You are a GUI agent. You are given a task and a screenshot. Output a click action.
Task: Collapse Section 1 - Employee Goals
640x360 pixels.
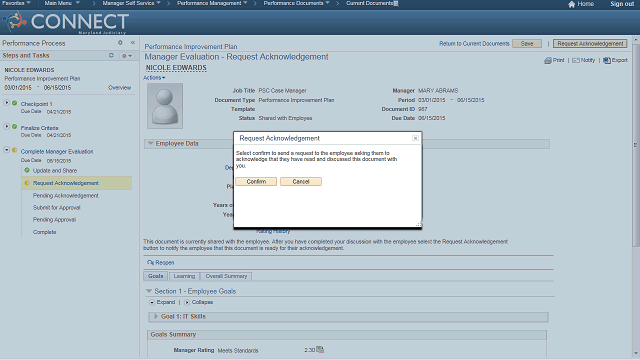(x=149, y=291)
